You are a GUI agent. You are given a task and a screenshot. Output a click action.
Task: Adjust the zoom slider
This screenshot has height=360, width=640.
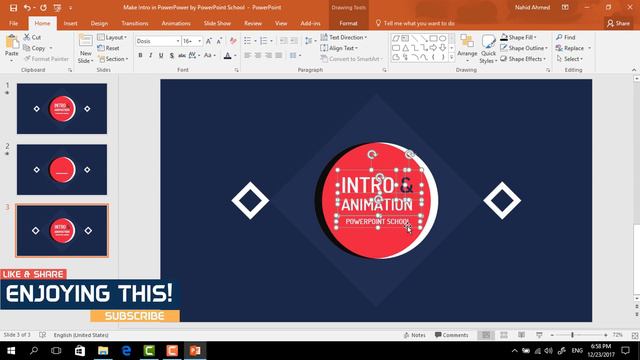click(572, 335)
